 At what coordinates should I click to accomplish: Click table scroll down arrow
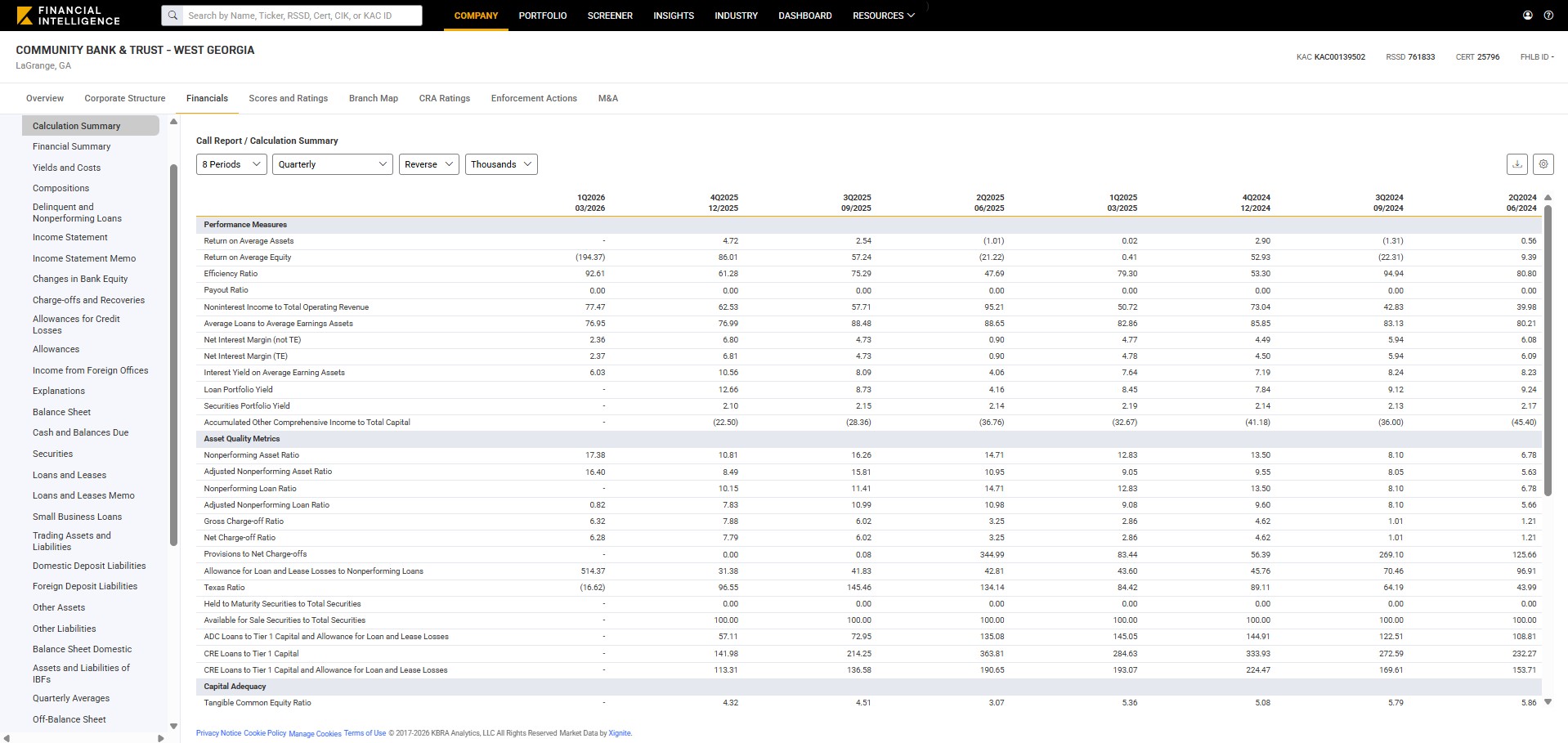pos(1548,701)
